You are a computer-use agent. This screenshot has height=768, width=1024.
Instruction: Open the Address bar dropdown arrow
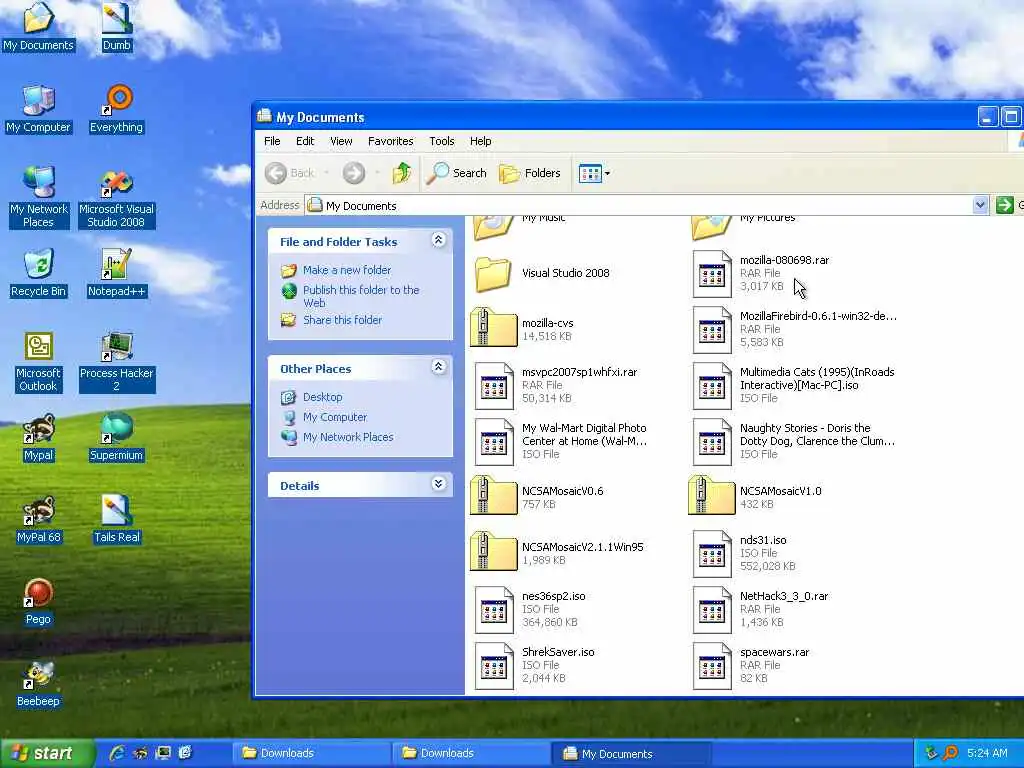pyautogui.click(x=980, y=205)
